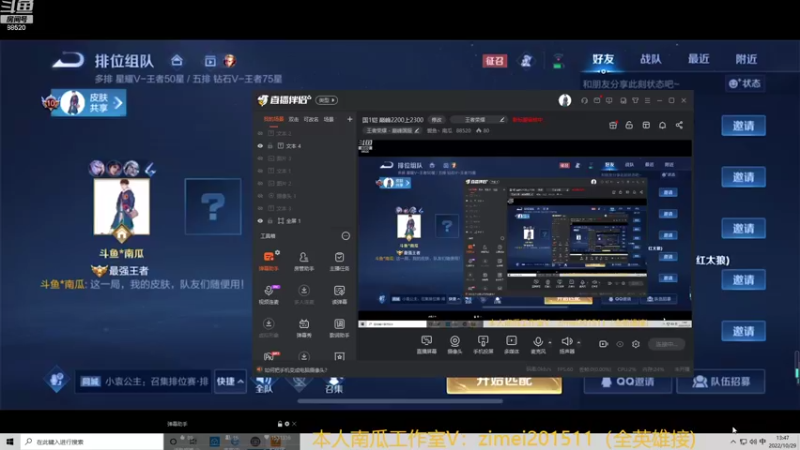Click the headset support icon in the title bar
Screen dimensions: 800x450
584,101
